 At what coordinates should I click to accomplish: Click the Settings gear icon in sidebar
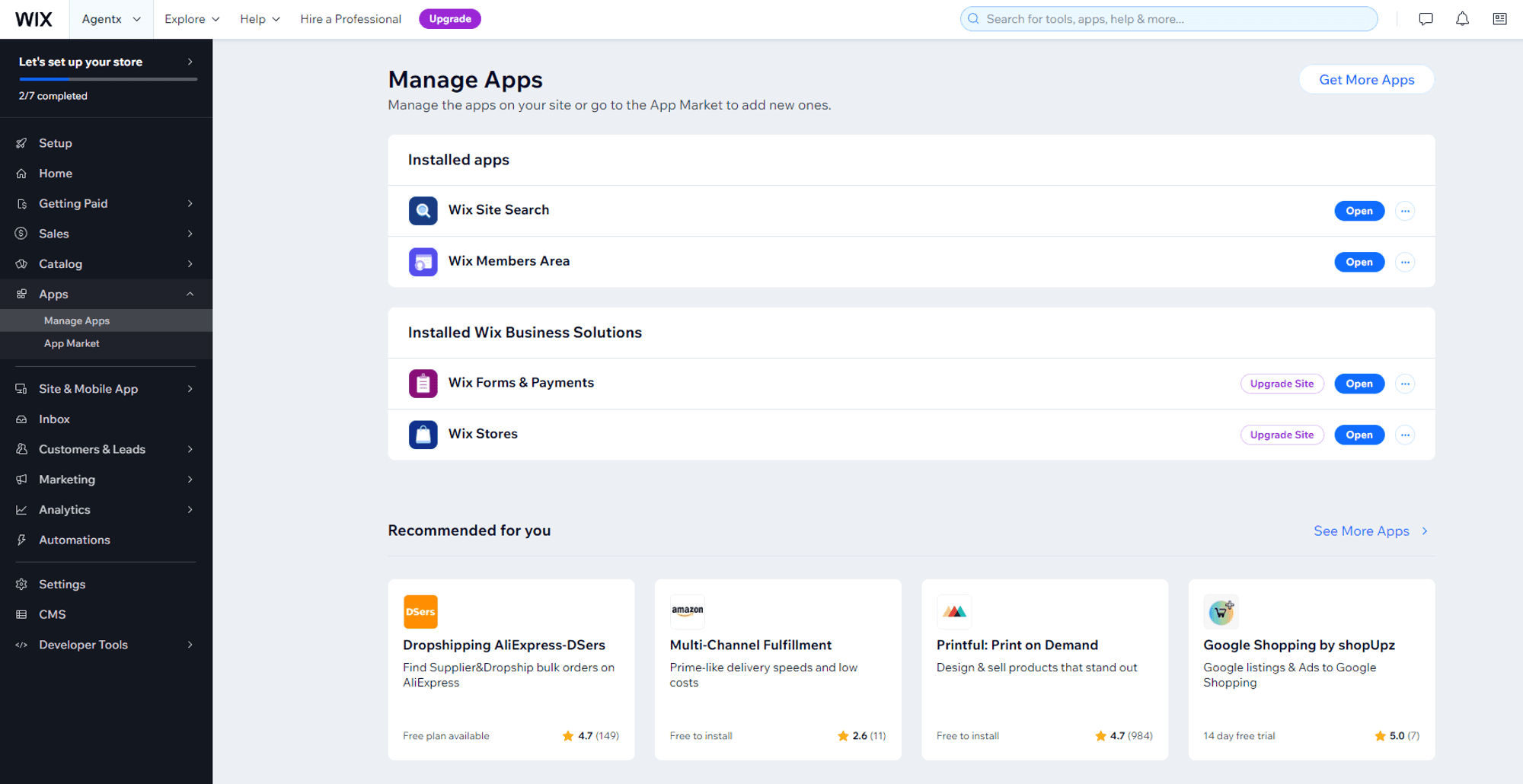(x=21, y=585)
